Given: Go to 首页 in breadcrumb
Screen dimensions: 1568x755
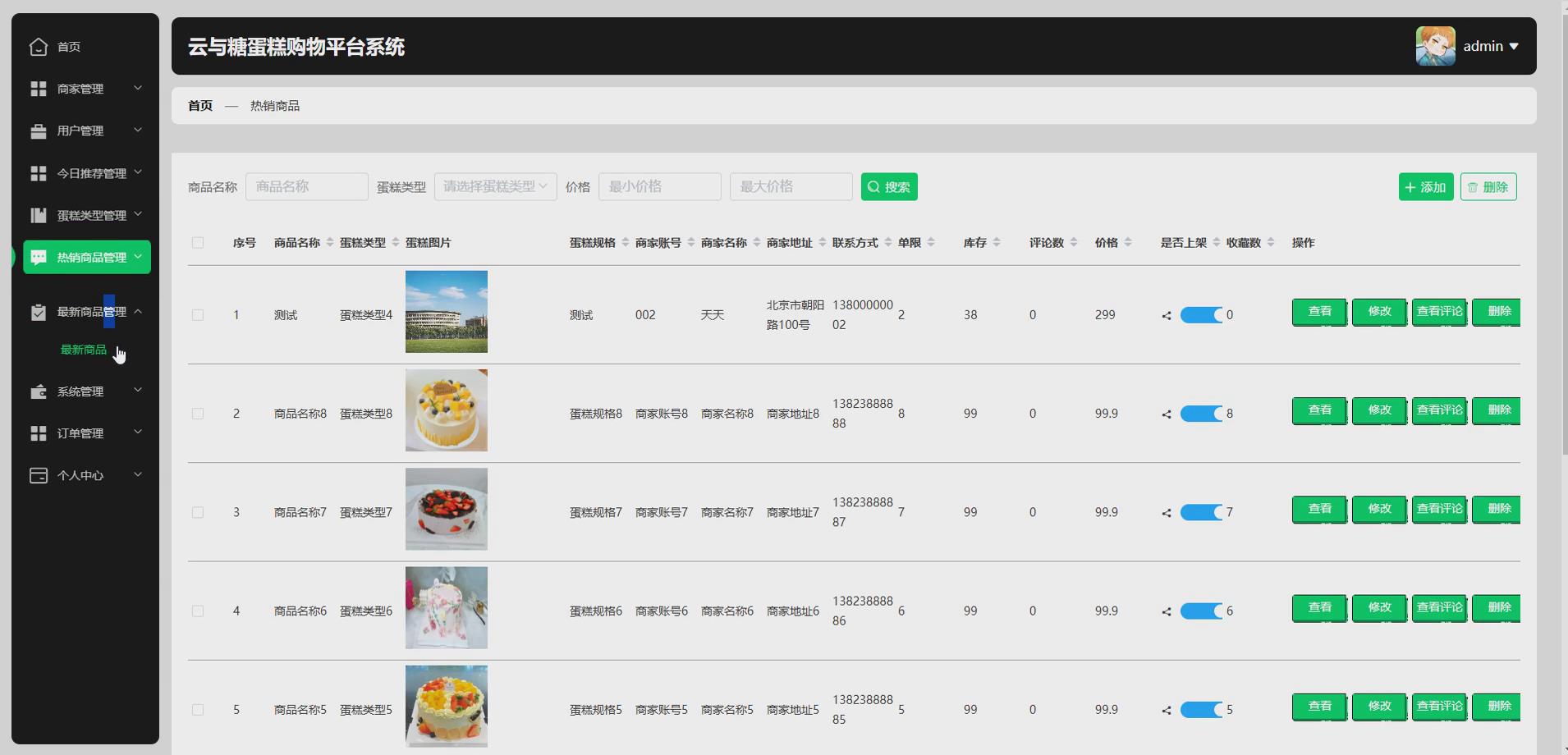Looking at the screenshot, I should point(200,106).
